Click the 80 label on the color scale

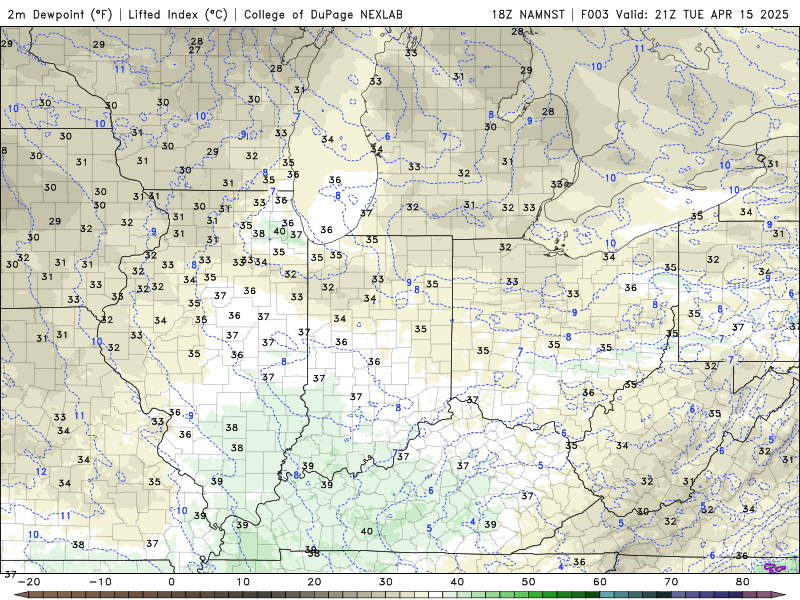[743, 582]
